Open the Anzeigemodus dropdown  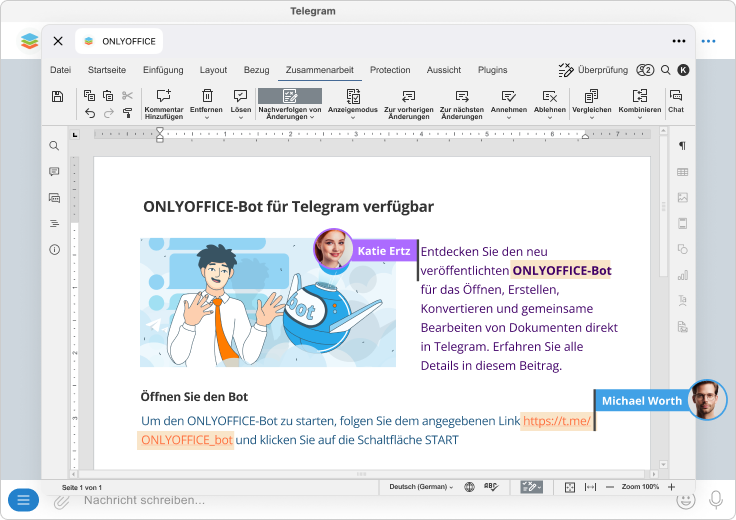(353, 118)
